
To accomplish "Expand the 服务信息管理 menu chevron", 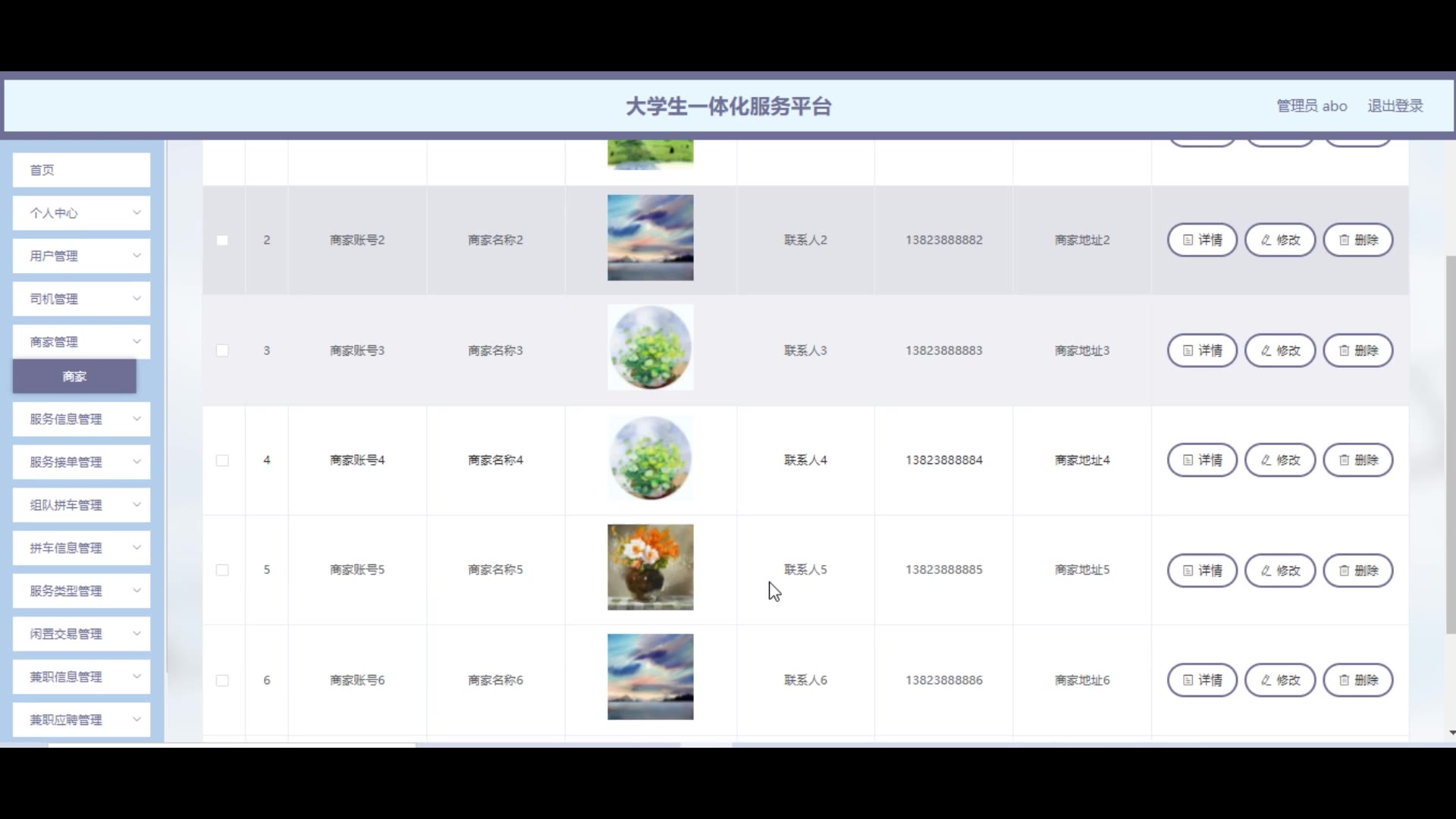I will (136, 419).
